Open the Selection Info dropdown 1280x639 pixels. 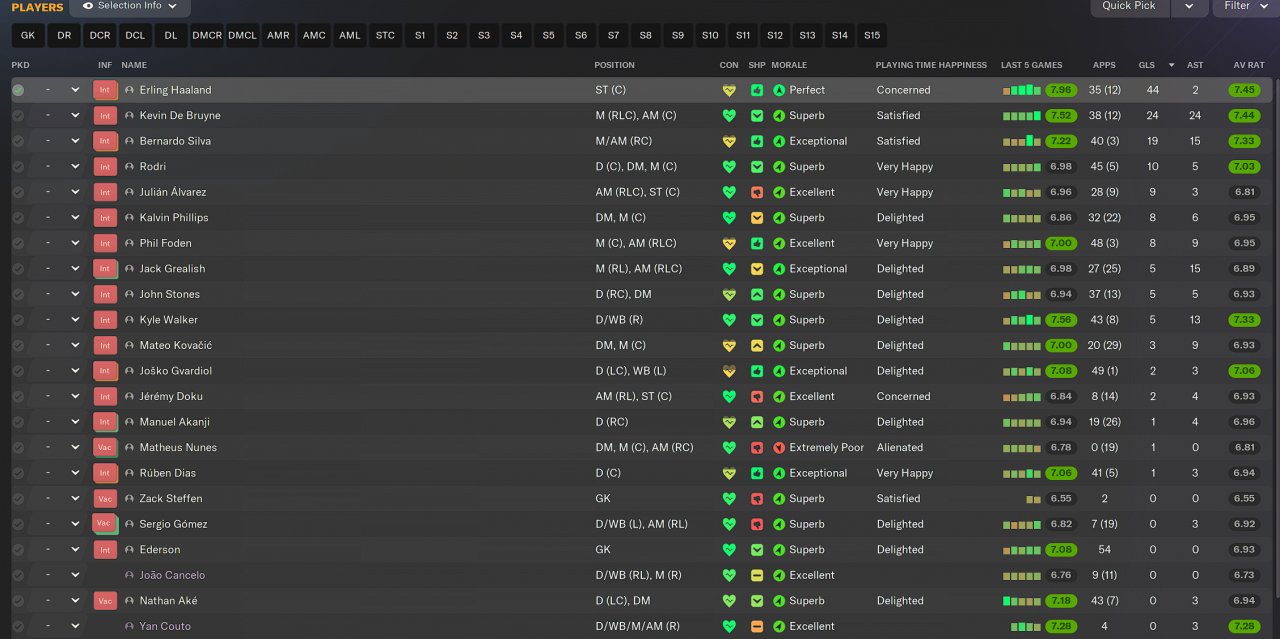click(x=130, y=6)
